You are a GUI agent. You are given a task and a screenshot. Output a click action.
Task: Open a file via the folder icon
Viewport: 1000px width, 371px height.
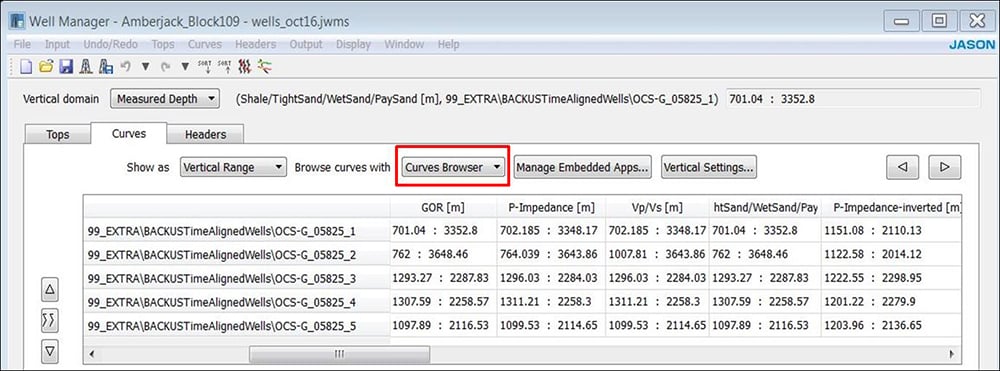[45, 66]
